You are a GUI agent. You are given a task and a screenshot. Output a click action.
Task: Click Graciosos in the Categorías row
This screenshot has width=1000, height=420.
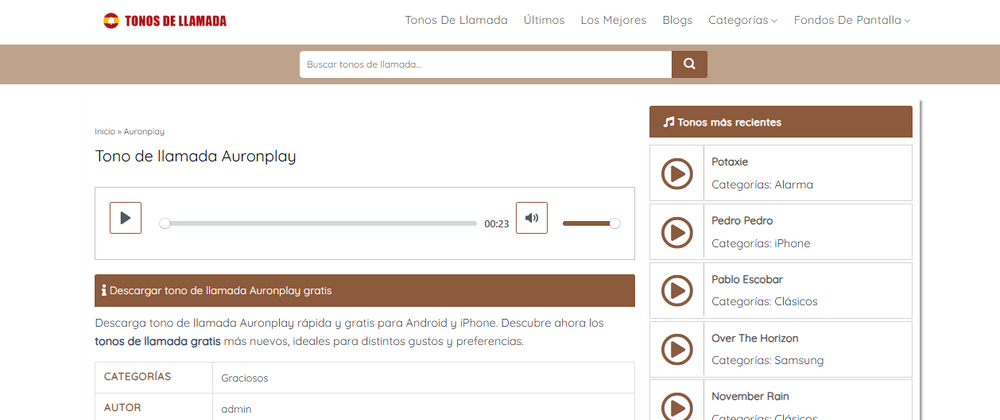(245, 378)
